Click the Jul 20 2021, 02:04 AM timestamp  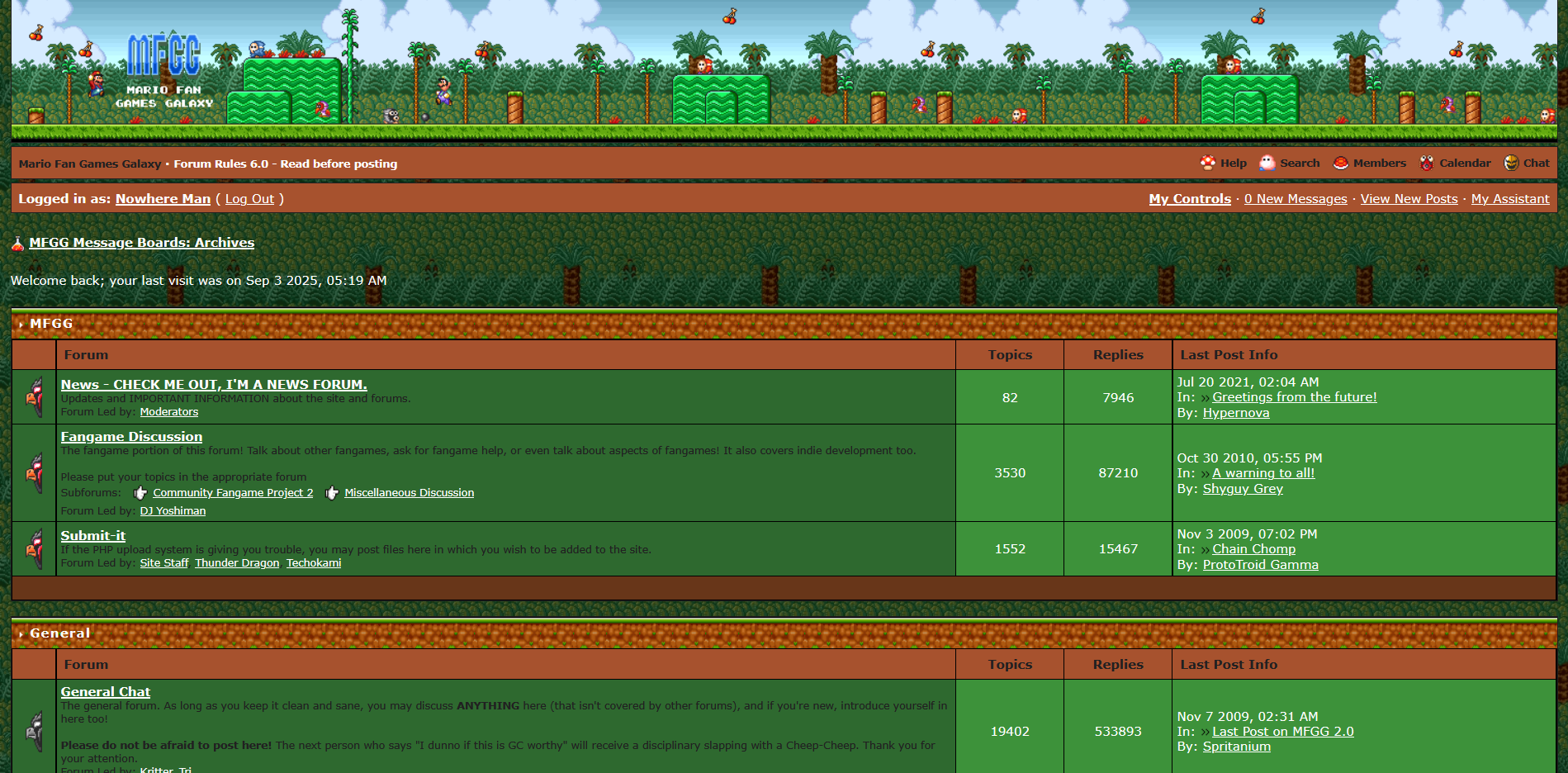tap(1248, 382)
